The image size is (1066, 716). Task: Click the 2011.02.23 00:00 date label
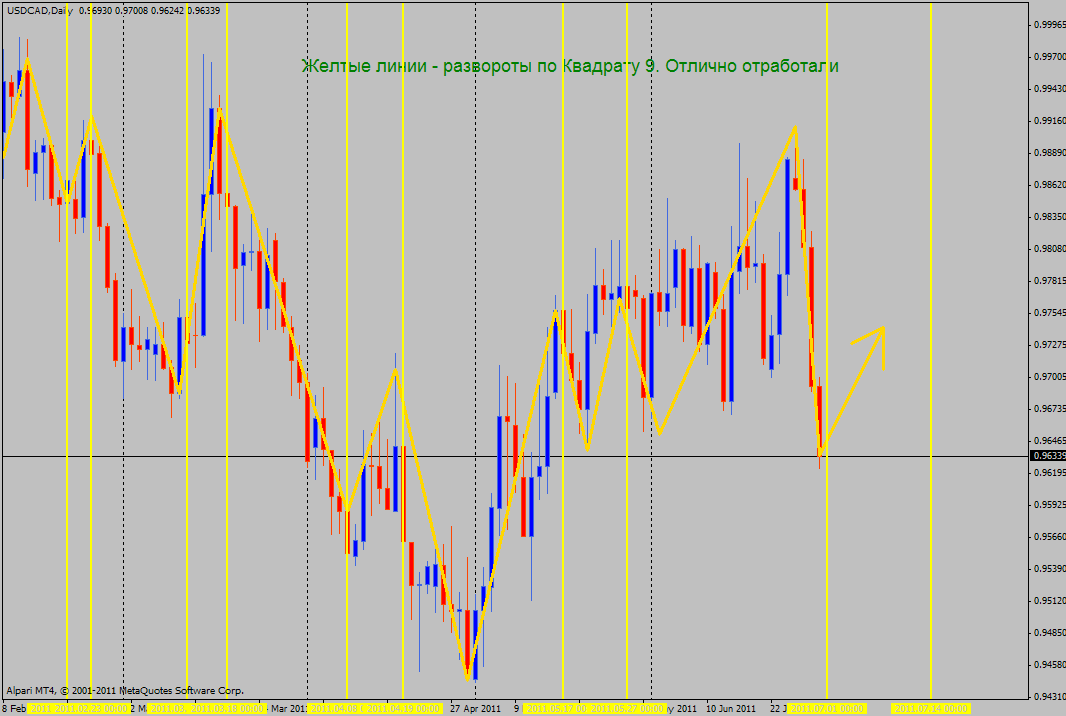tap(91, 708)
